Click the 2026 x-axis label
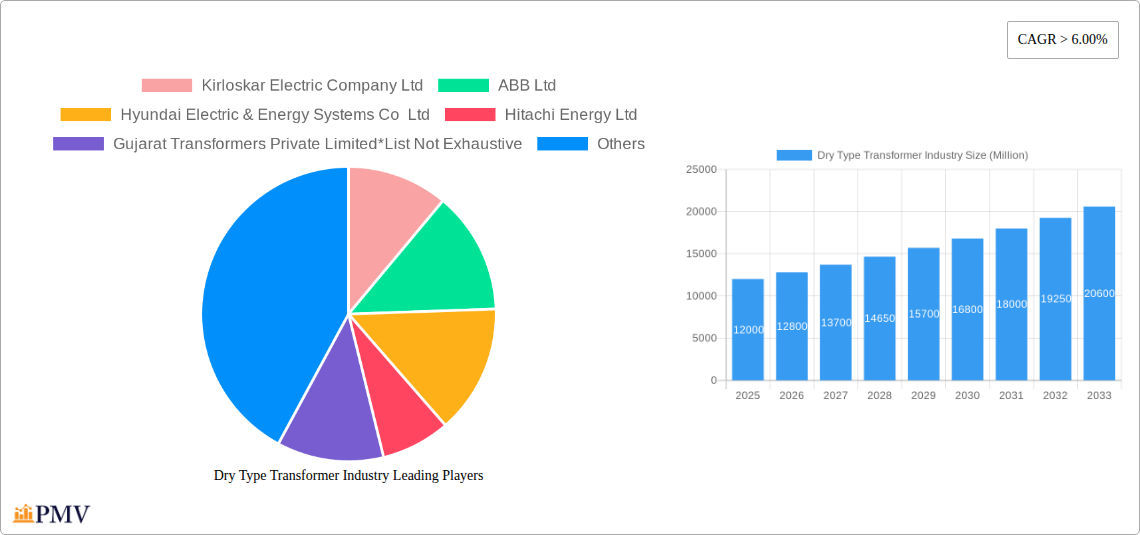 (x=792, y=395)
